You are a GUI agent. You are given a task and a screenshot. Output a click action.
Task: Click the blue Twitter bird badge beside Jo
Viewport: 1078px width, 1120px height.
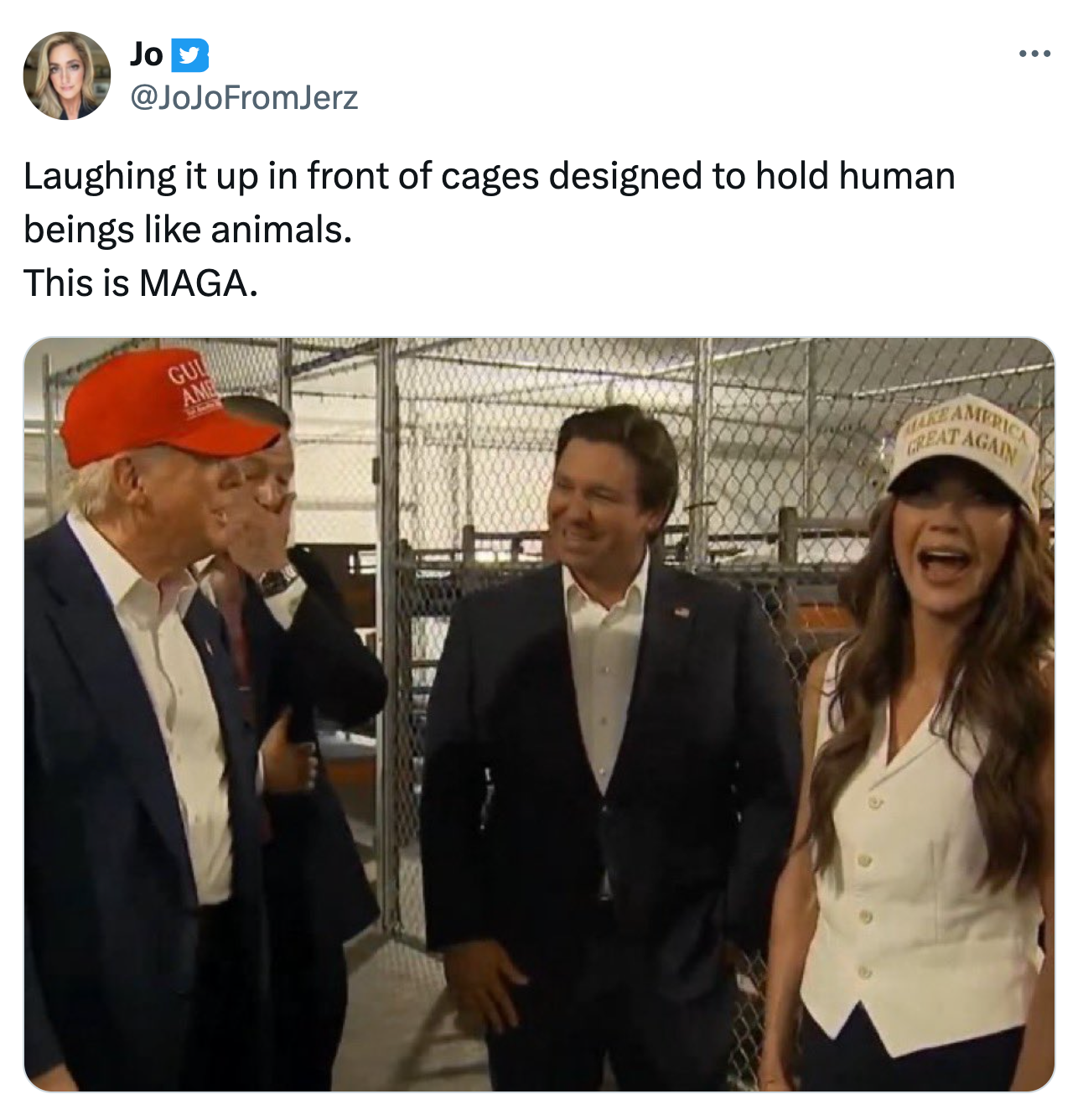[x=190, y=55]
